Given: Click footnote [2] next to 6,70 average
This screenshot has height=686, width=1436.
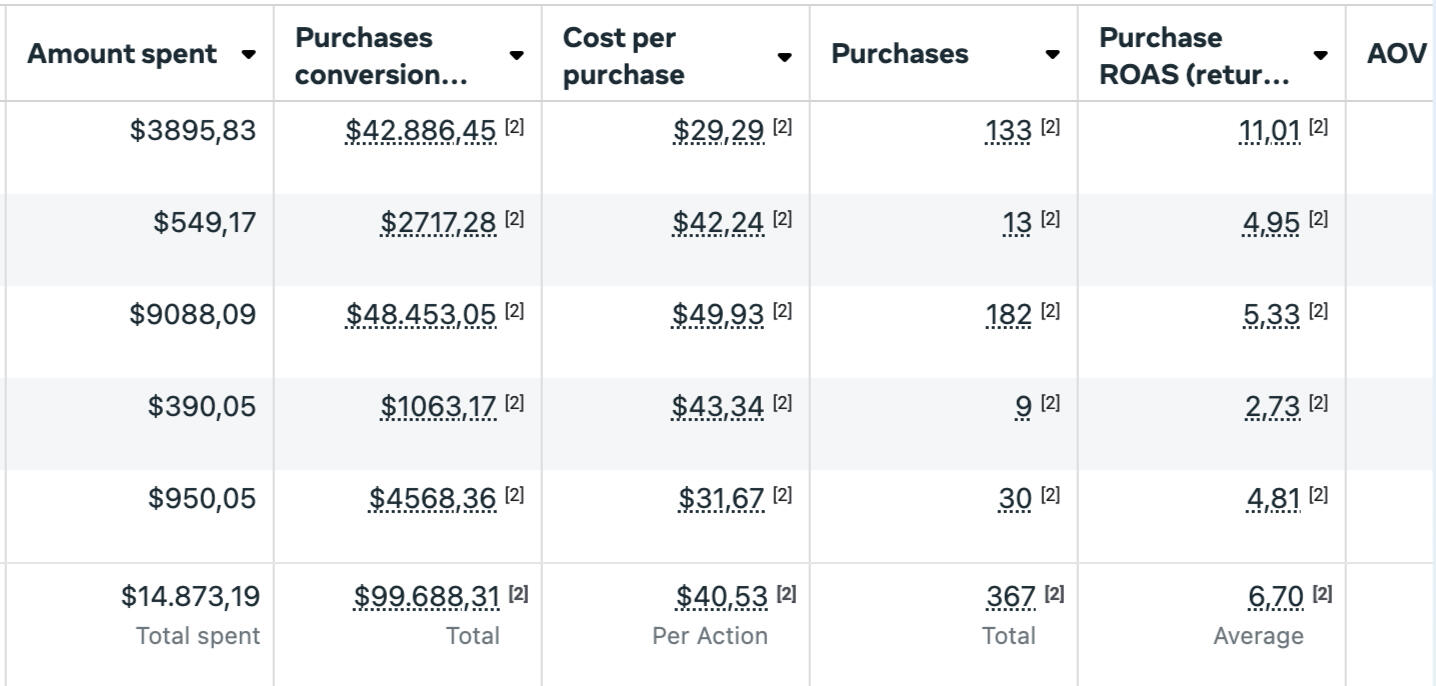Looking at the screenshot, I should pos(1322,595).
